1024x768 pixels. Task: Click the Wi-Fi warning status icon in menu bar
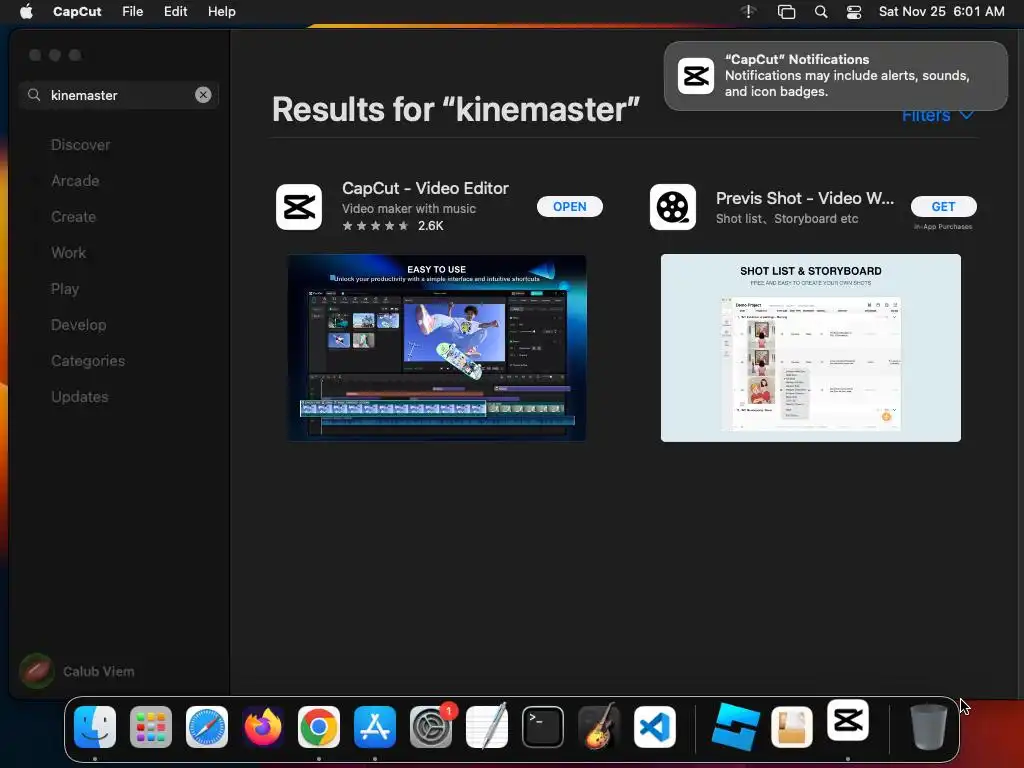[748, 12]
